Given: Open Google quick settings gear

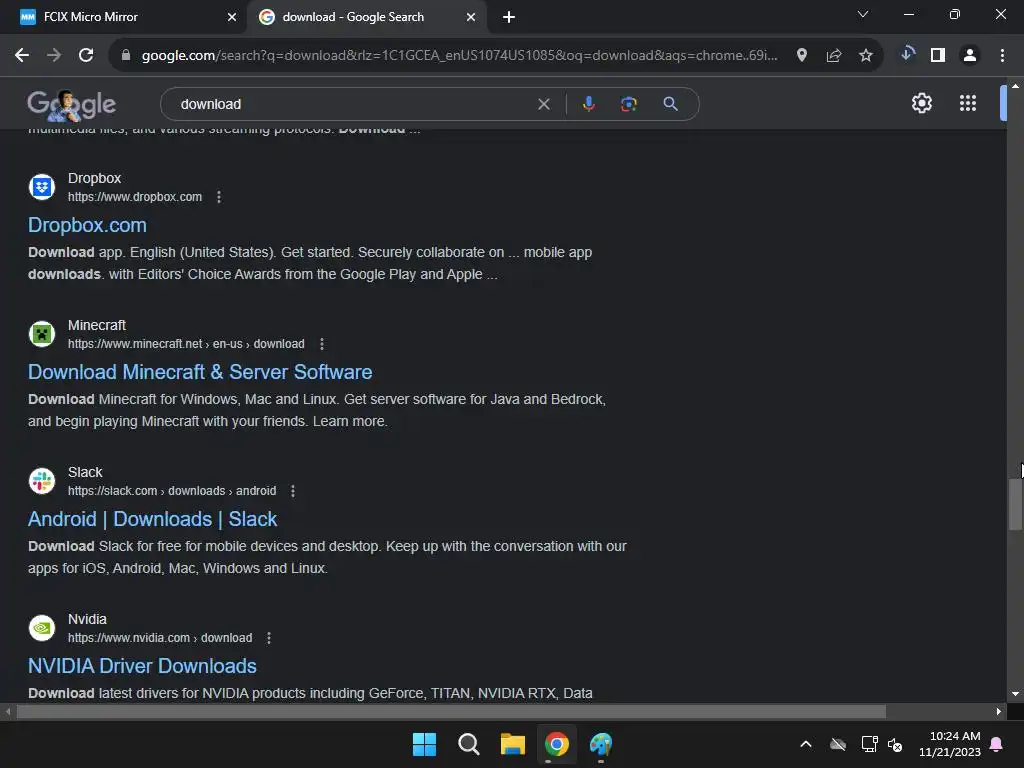Looking at the screenshot, I should pos(921,103).
